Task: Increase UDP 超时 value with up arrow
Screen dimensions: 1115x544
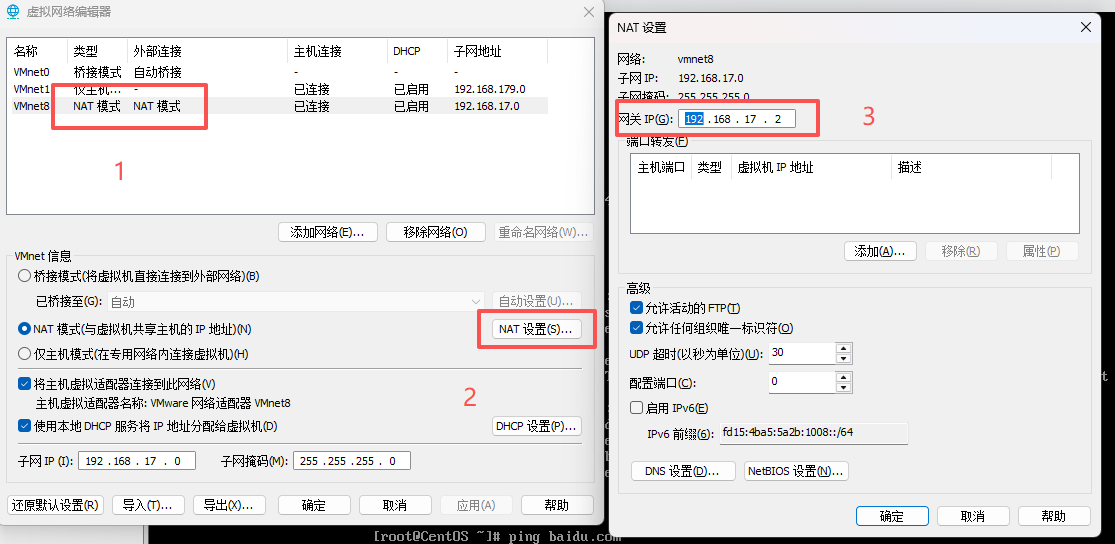Action: pos(843,348)
